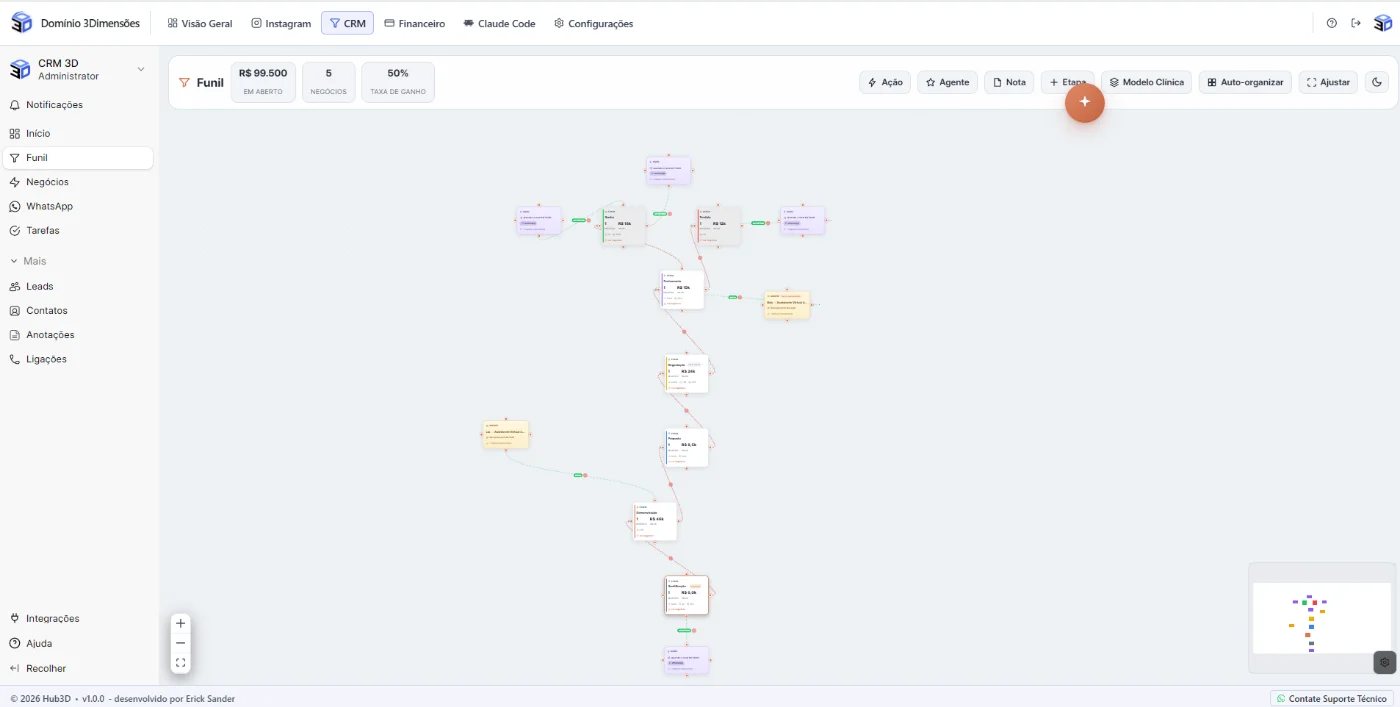Click the Funil funnel icon in the header

click(184, 82)
